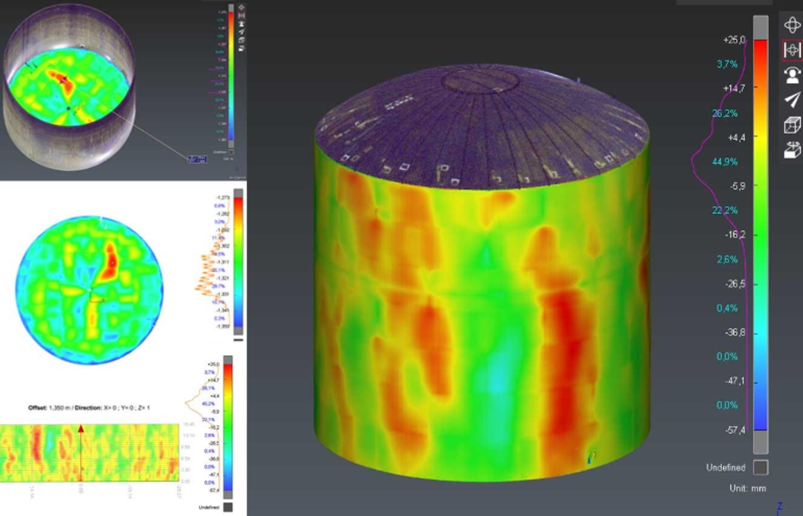Click the -57,4 minimum scale value

(x=734, y=429)
